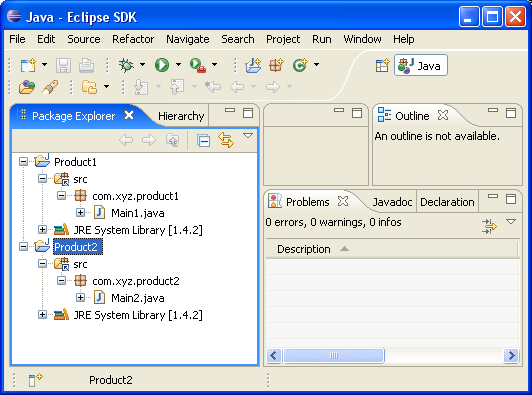Collapse the src folder under Product1

tap(42, 178)
